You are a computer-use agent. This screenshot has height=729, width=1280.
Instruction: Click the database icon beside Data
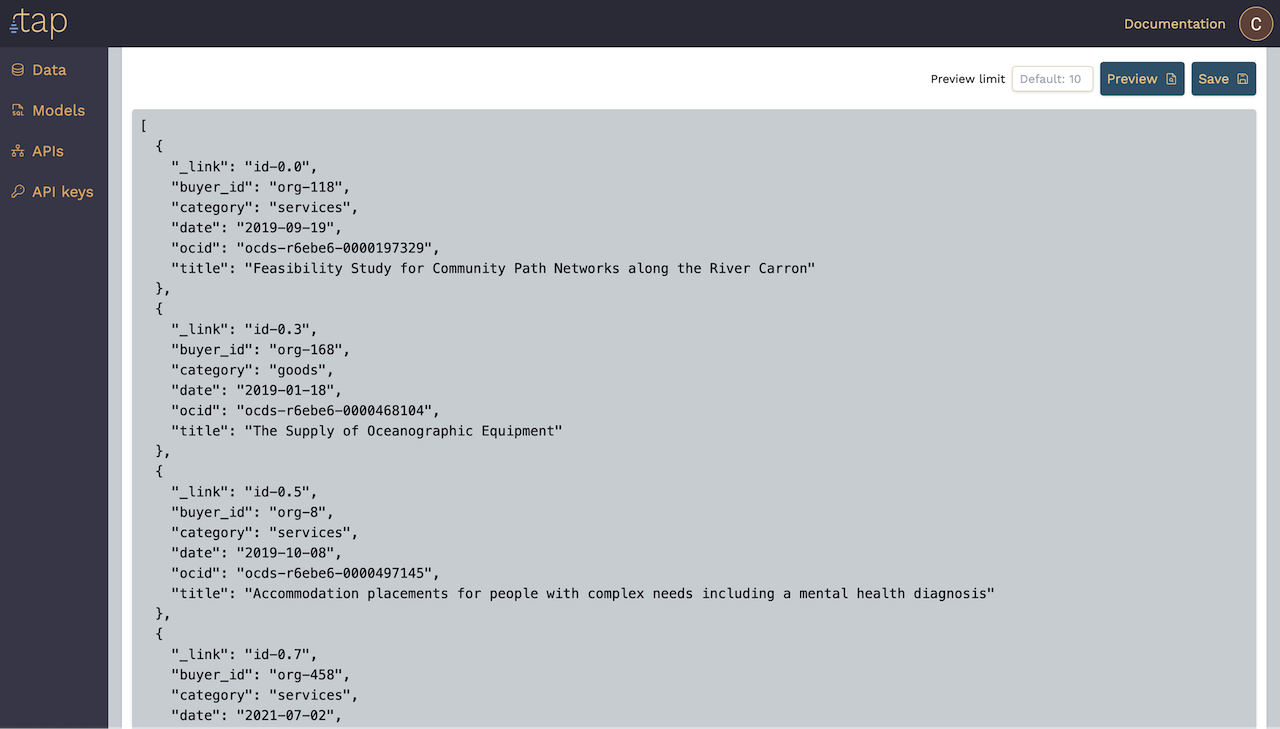click(x=17, y=70)
